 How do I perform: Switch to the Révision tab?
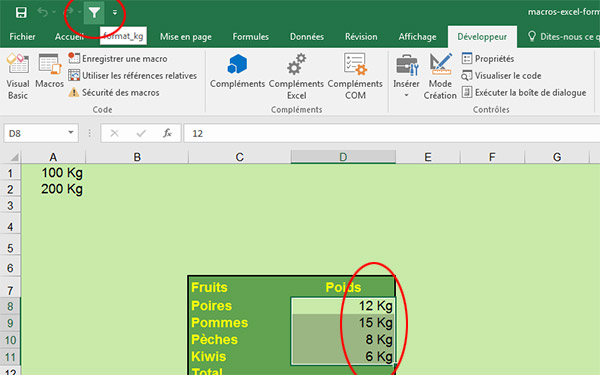[x=361, y=37]
